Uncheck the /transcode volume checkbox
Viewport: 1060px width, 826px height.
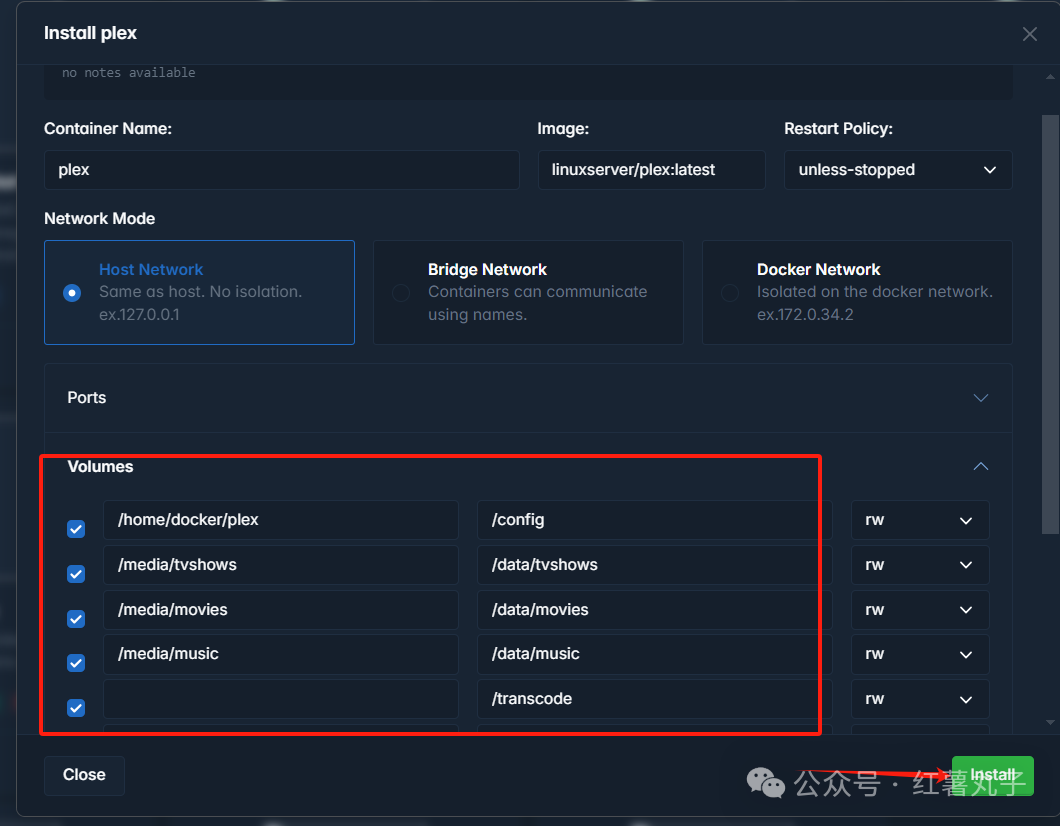coord(76,708)
